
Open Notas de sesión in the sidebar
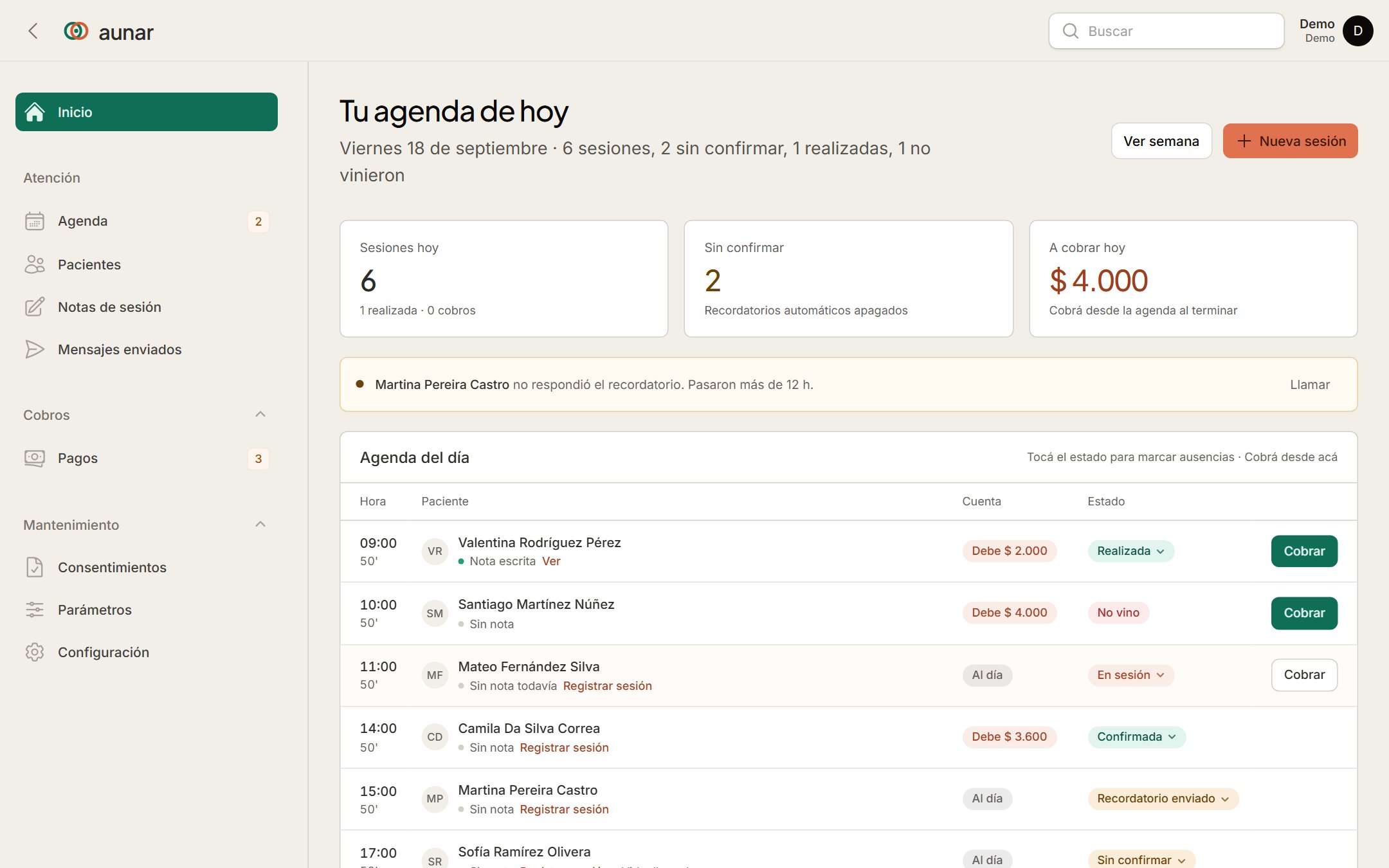coord(147,307)
